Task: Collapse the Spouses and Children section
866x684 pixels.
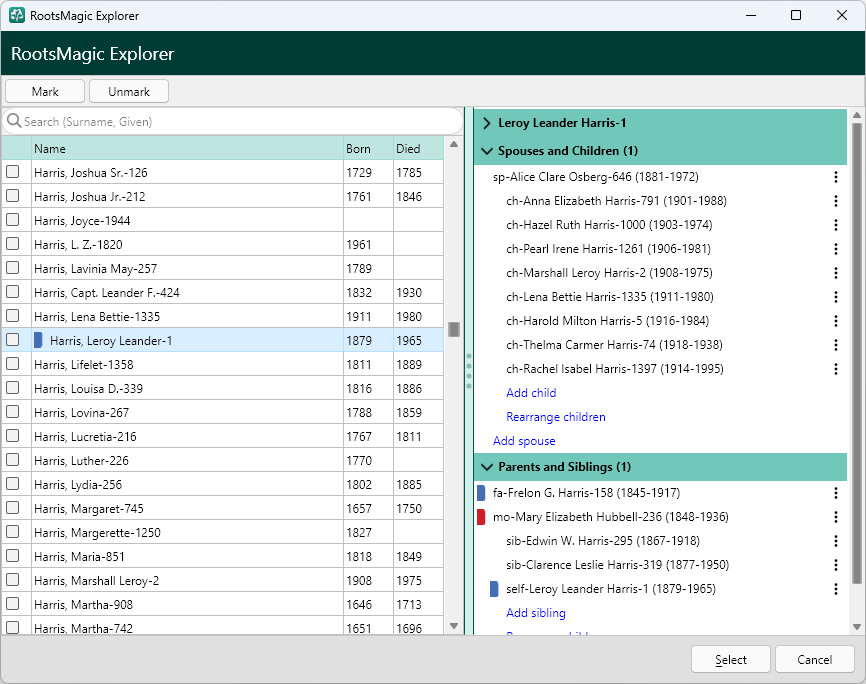Action: pos(487,151)
